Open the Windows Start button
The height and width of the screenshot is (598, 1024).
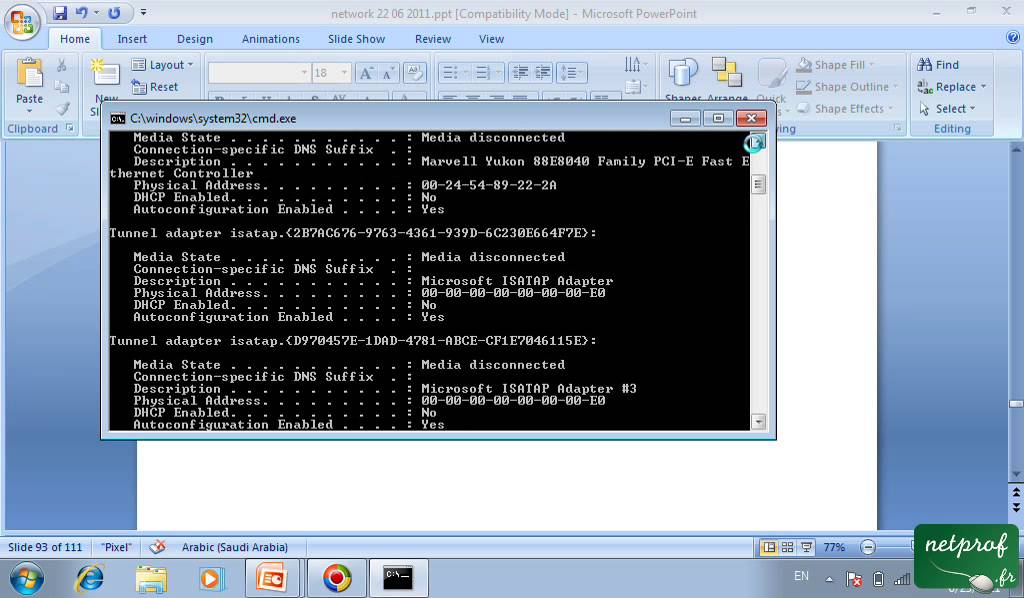(27, 578)
